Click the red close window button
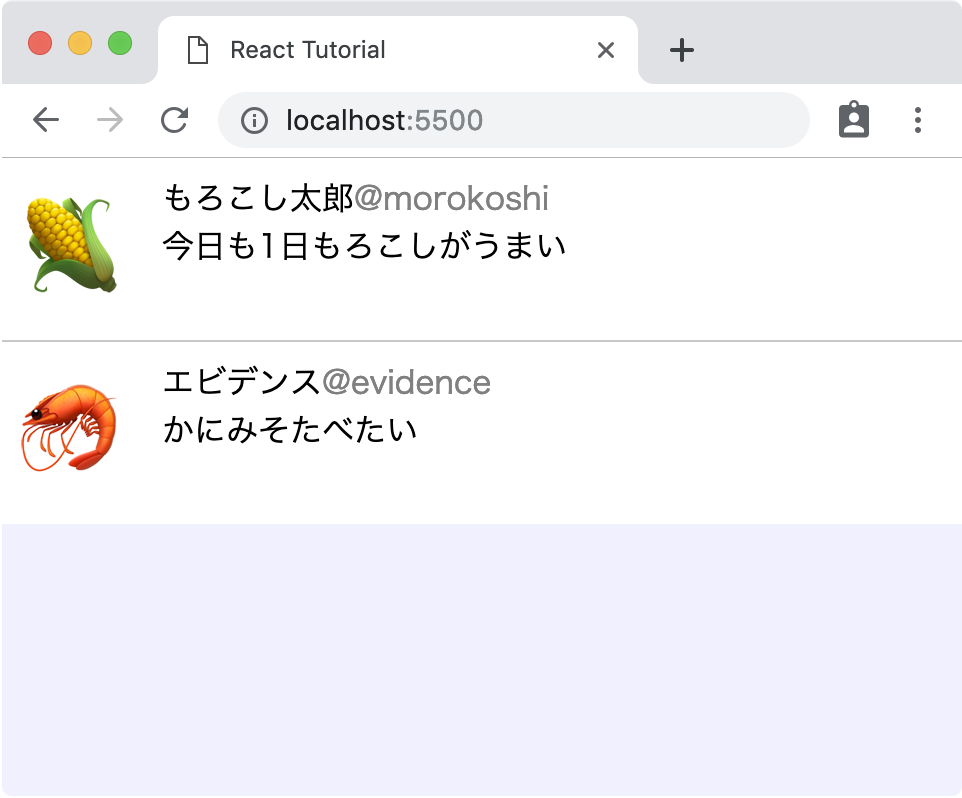962x798 pixels. click(40, 44)
